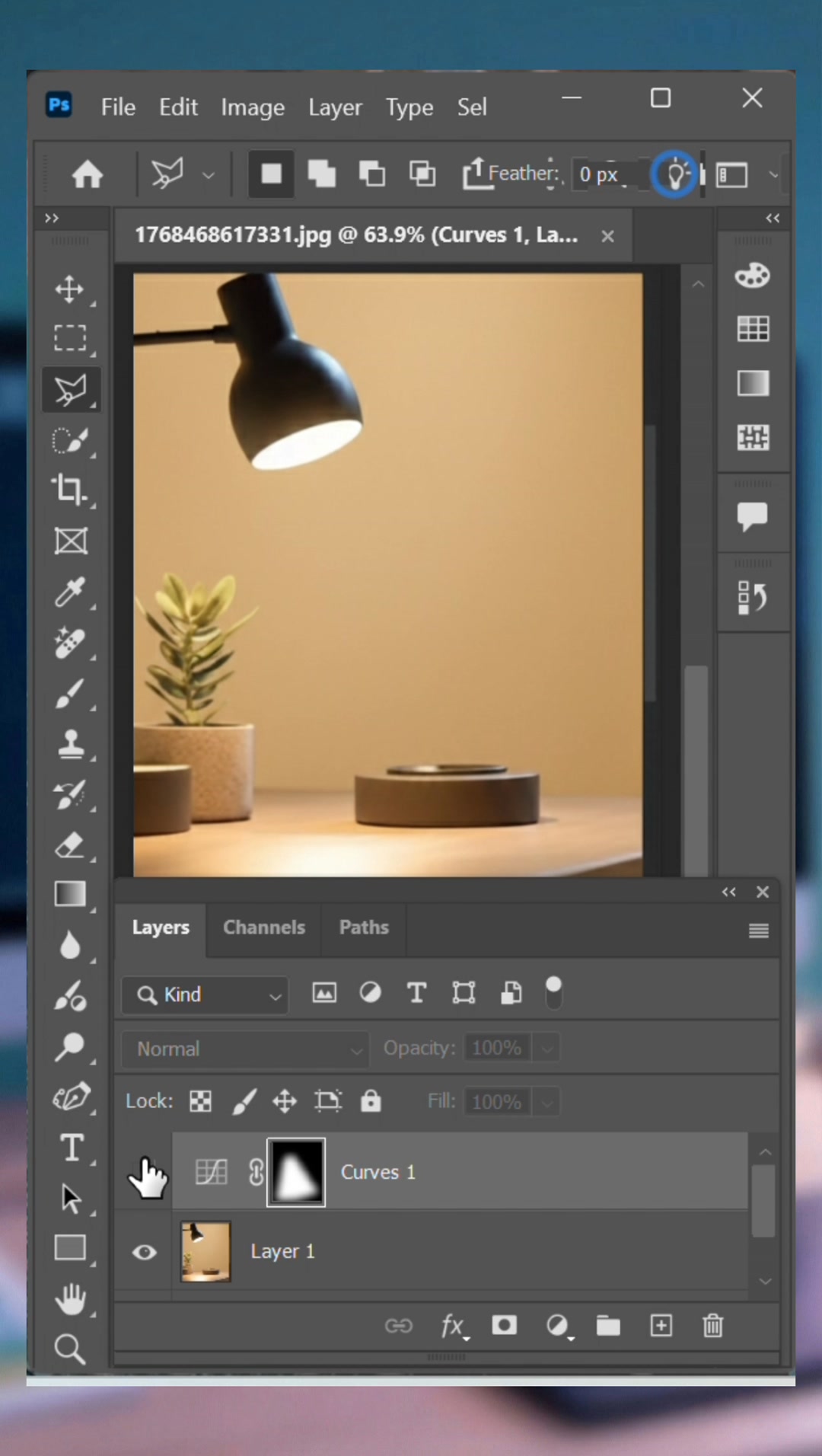Screen dimensions: 822x1456
Task: Open the Patterns panel icon
Action: tap(753, 437)
